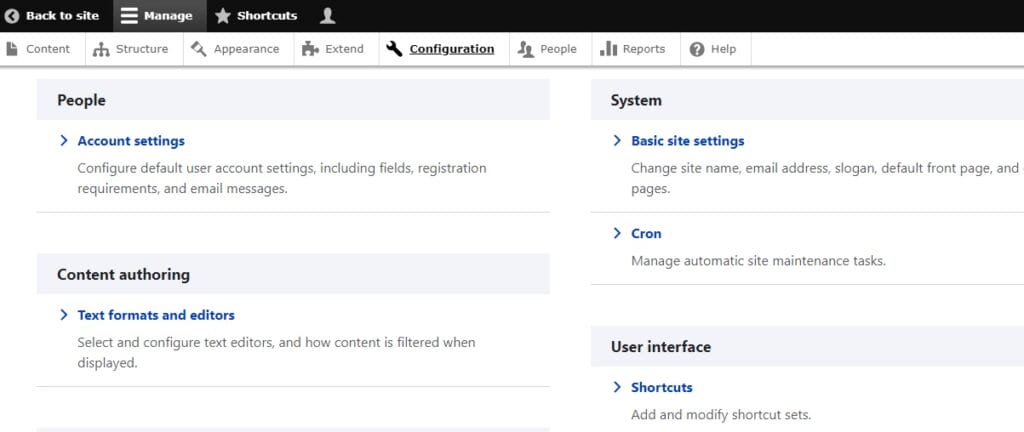The image size is (1024, 432).
Task: Click the System section heading
Action: pyautogui.click(x=636, y=100)
